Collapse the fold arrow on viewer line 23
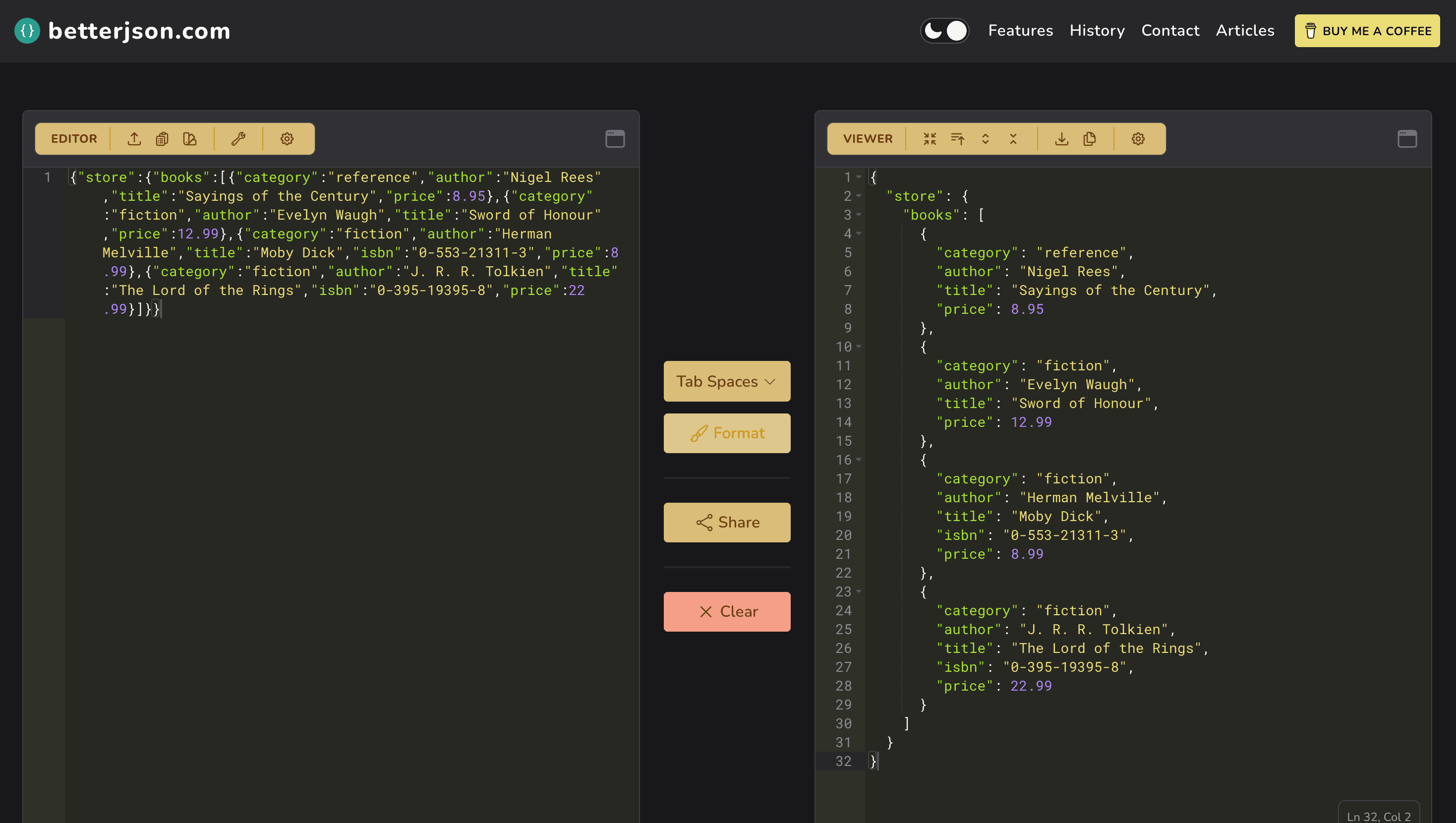This screenshot has height=823, width=1456. (x=859, y=592)
